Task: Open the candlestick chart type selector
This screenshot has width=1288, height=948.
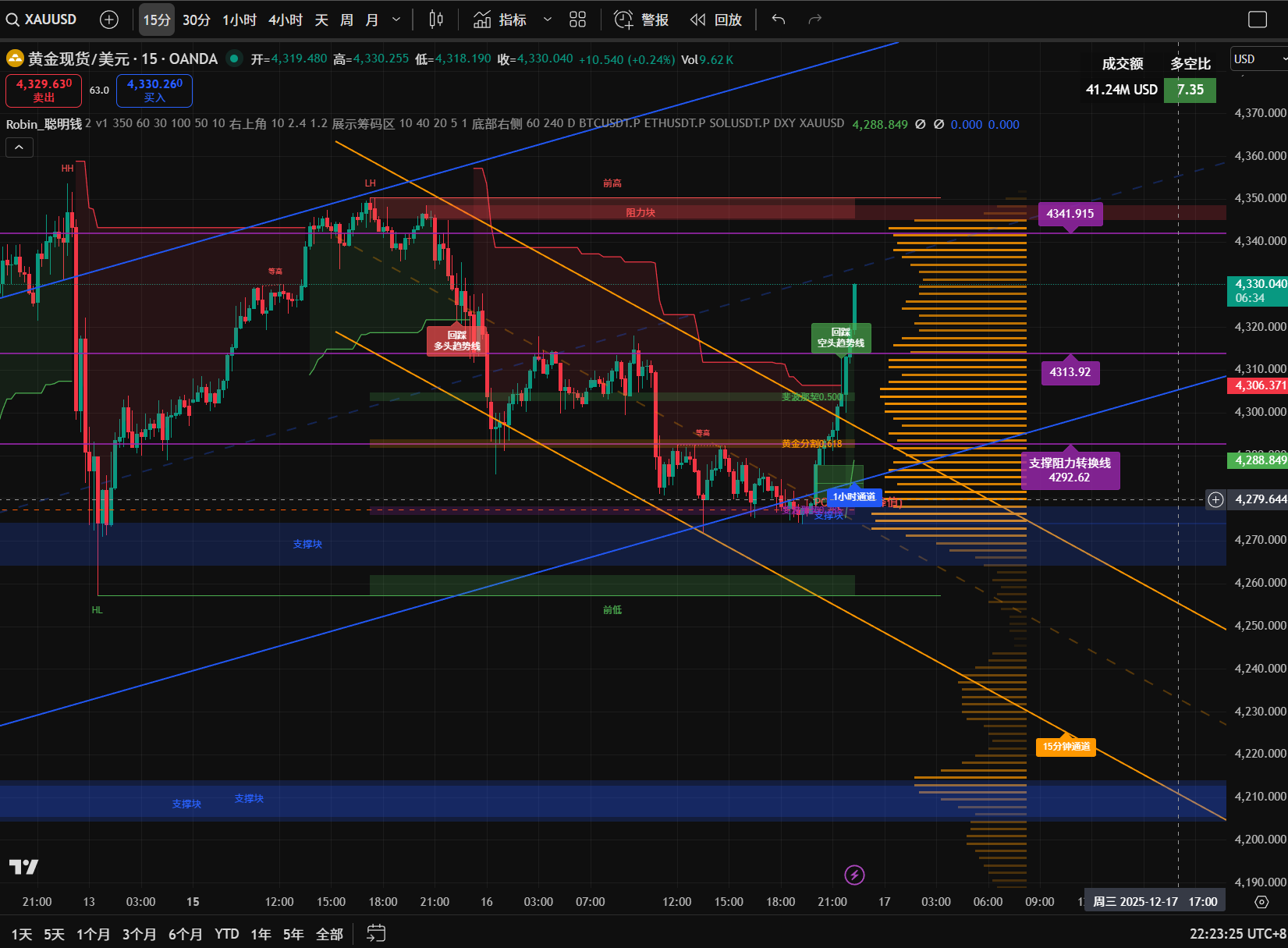Action: 436,20
